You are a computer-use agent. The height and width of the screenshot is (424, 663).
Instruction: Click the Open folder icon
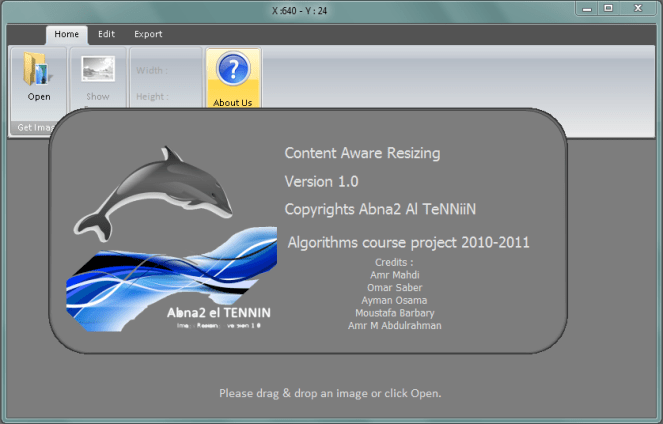(38, 72)
